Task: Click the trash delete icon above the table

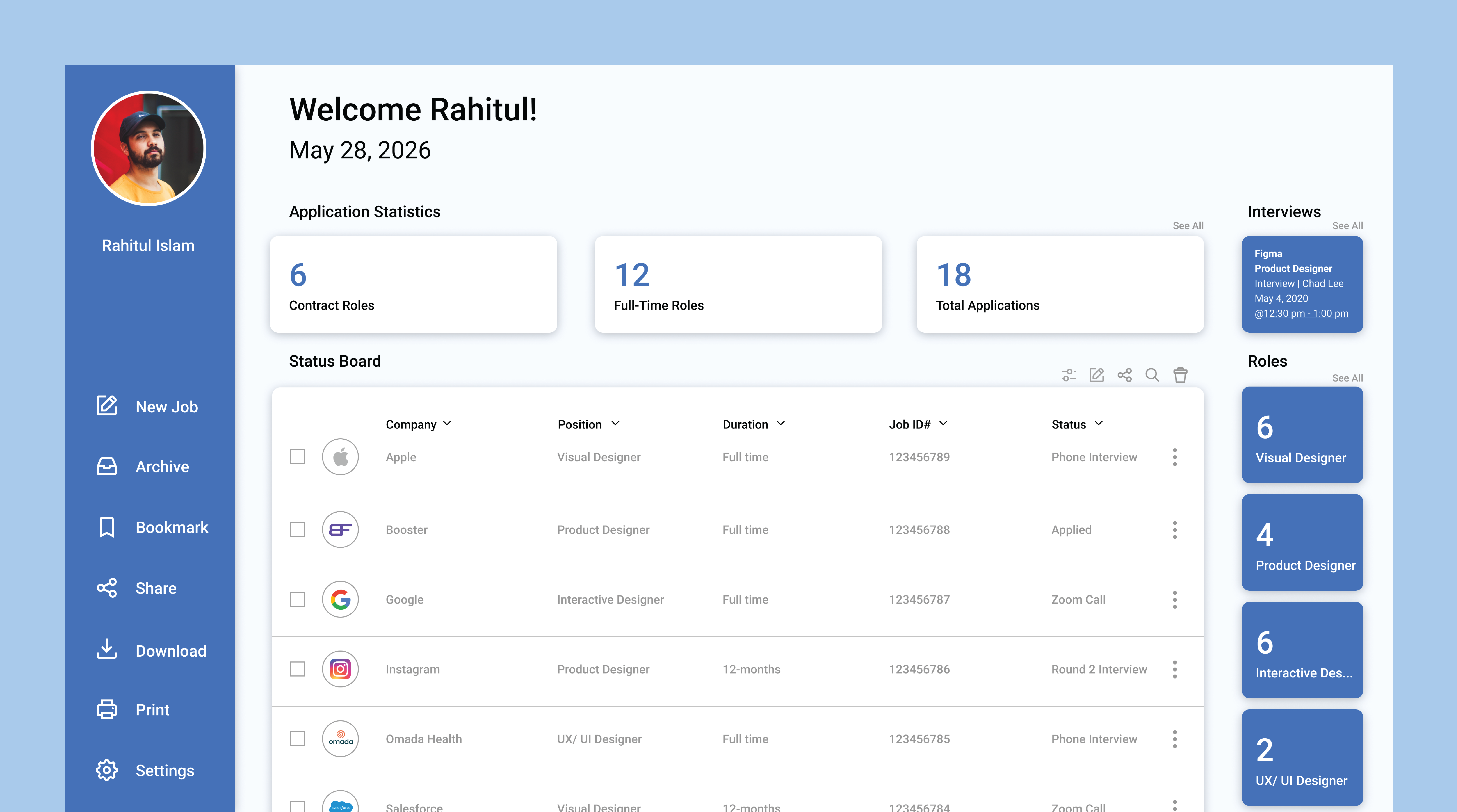Action: 1180,375
